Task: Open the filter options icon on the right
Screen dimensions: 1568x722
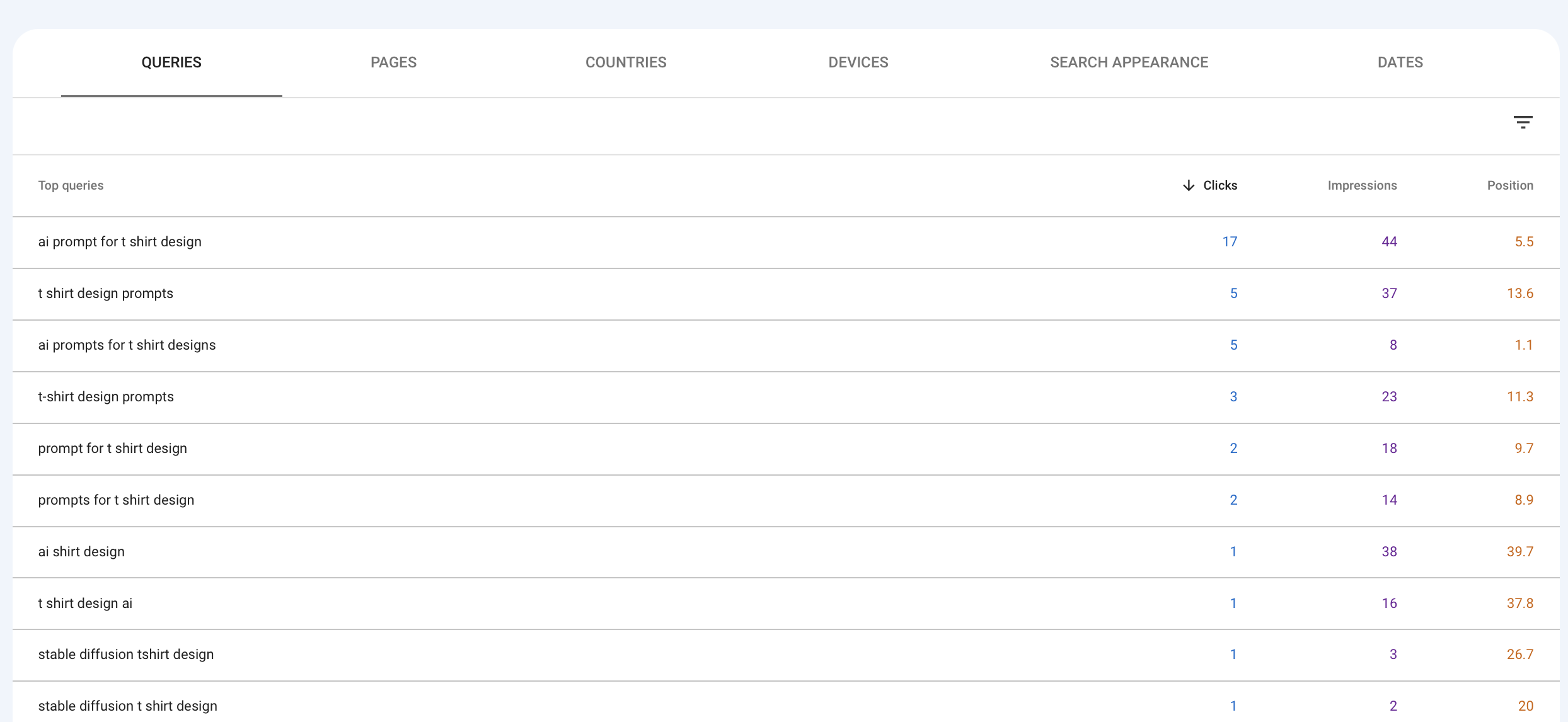Action: [1524, 122]
